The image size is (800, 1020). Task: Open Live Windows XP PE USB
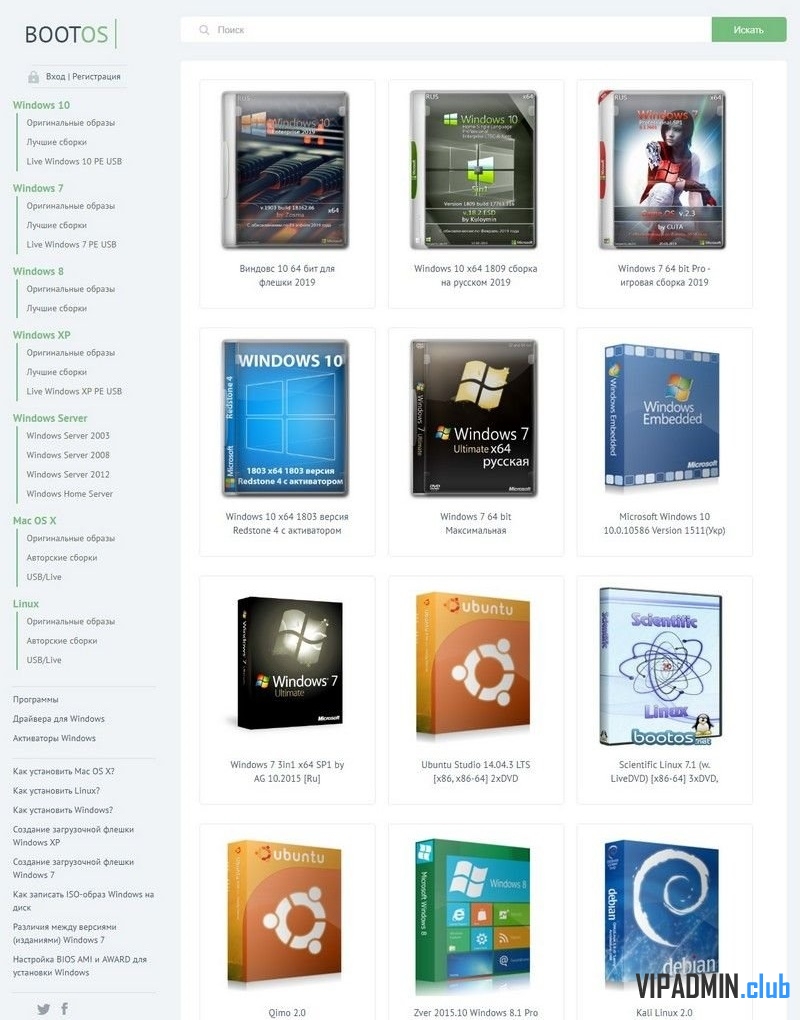tap(74, 392)
